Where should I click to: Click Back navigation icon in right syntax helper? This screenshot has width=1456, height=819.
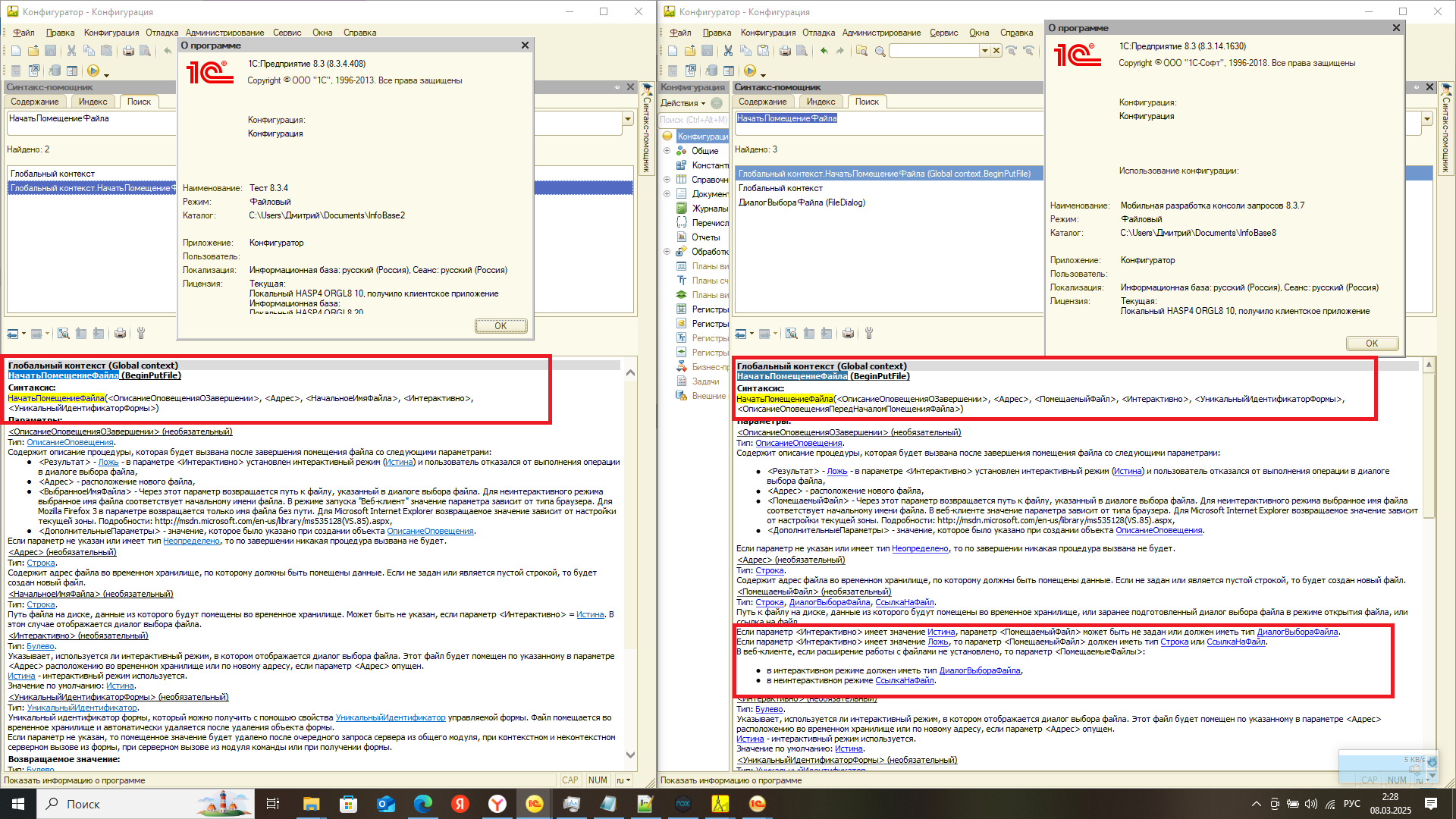tap(741, 334)
